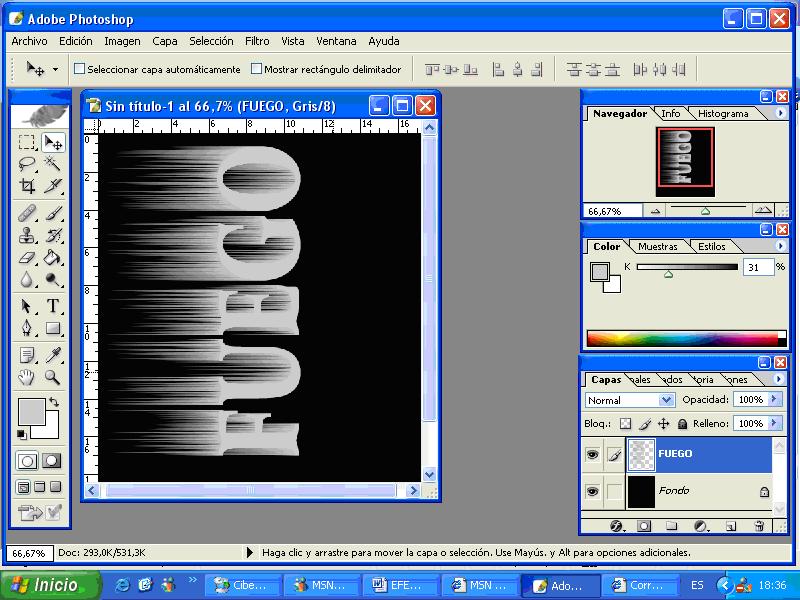This screenshot has height=600, width=800.
Task: Switch to the Histograma tab
Action: [723, 114]
